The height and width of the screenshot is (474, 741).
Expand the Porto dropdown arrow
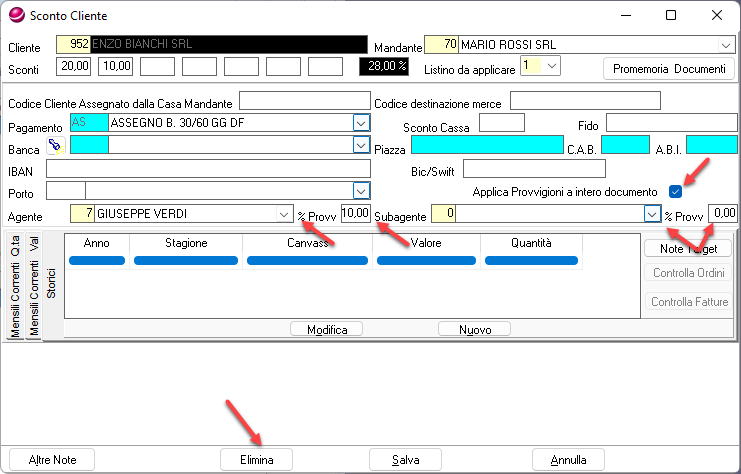361,191
